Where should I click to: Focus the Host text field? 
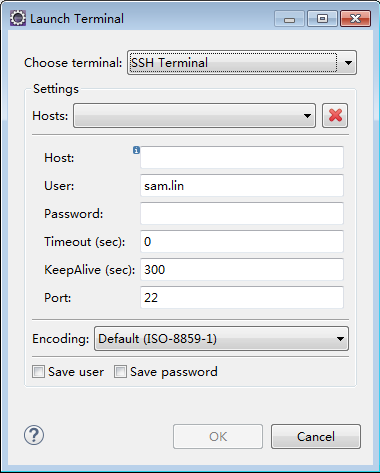pyautogui.click(x=242, y=157)
